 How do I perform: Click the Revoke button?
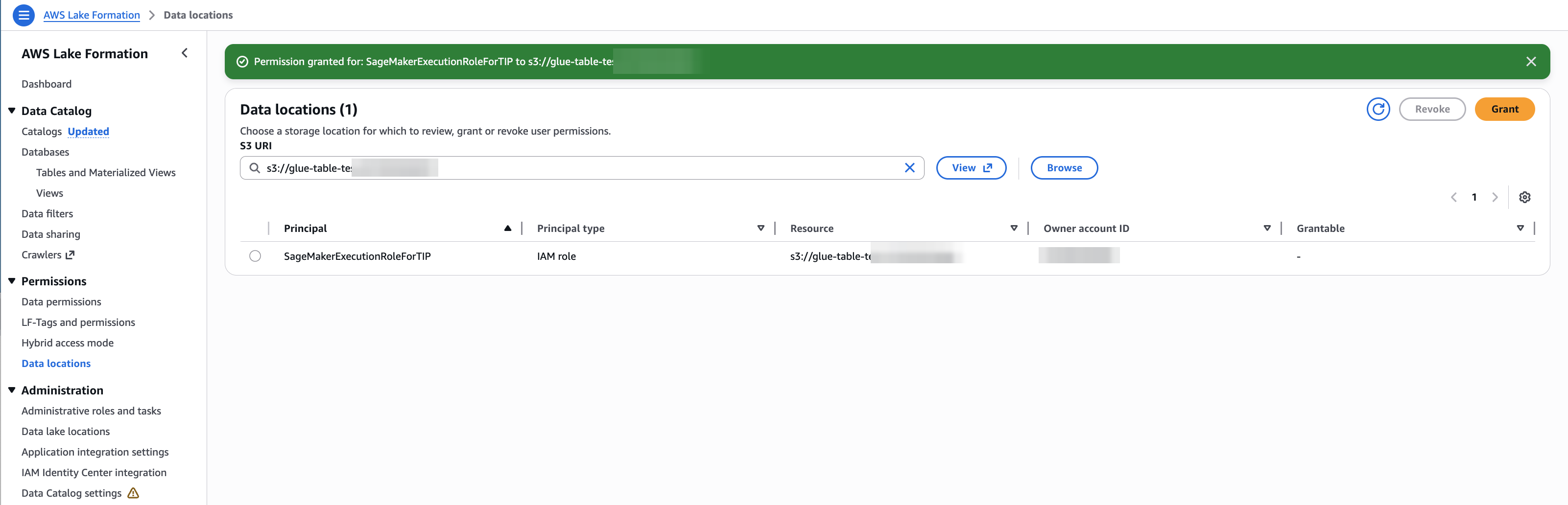click(x=1432, y=110)
